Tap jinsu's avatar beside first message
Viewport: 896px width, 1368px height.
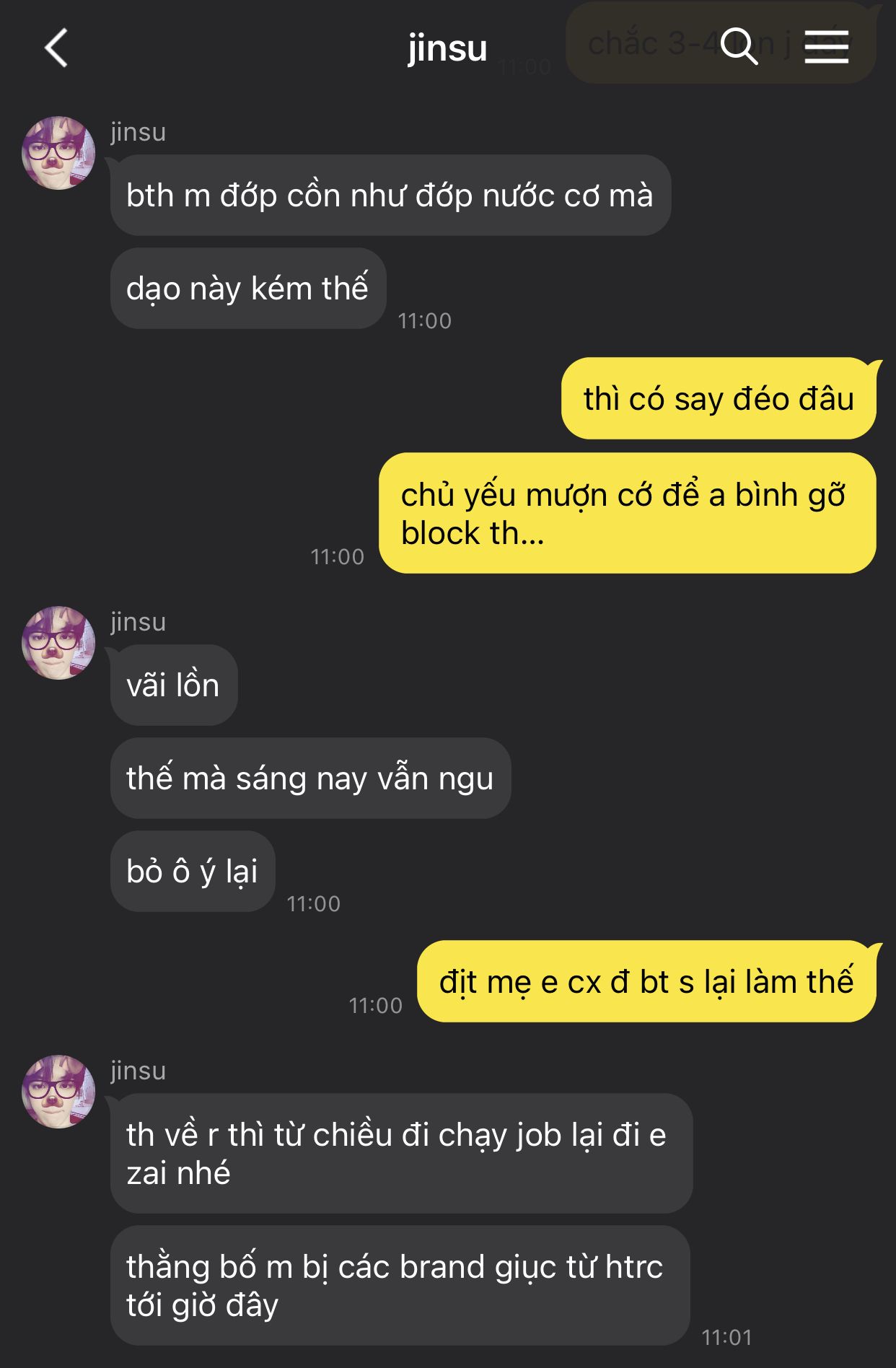pyautogui.click(x=58, y=153)
